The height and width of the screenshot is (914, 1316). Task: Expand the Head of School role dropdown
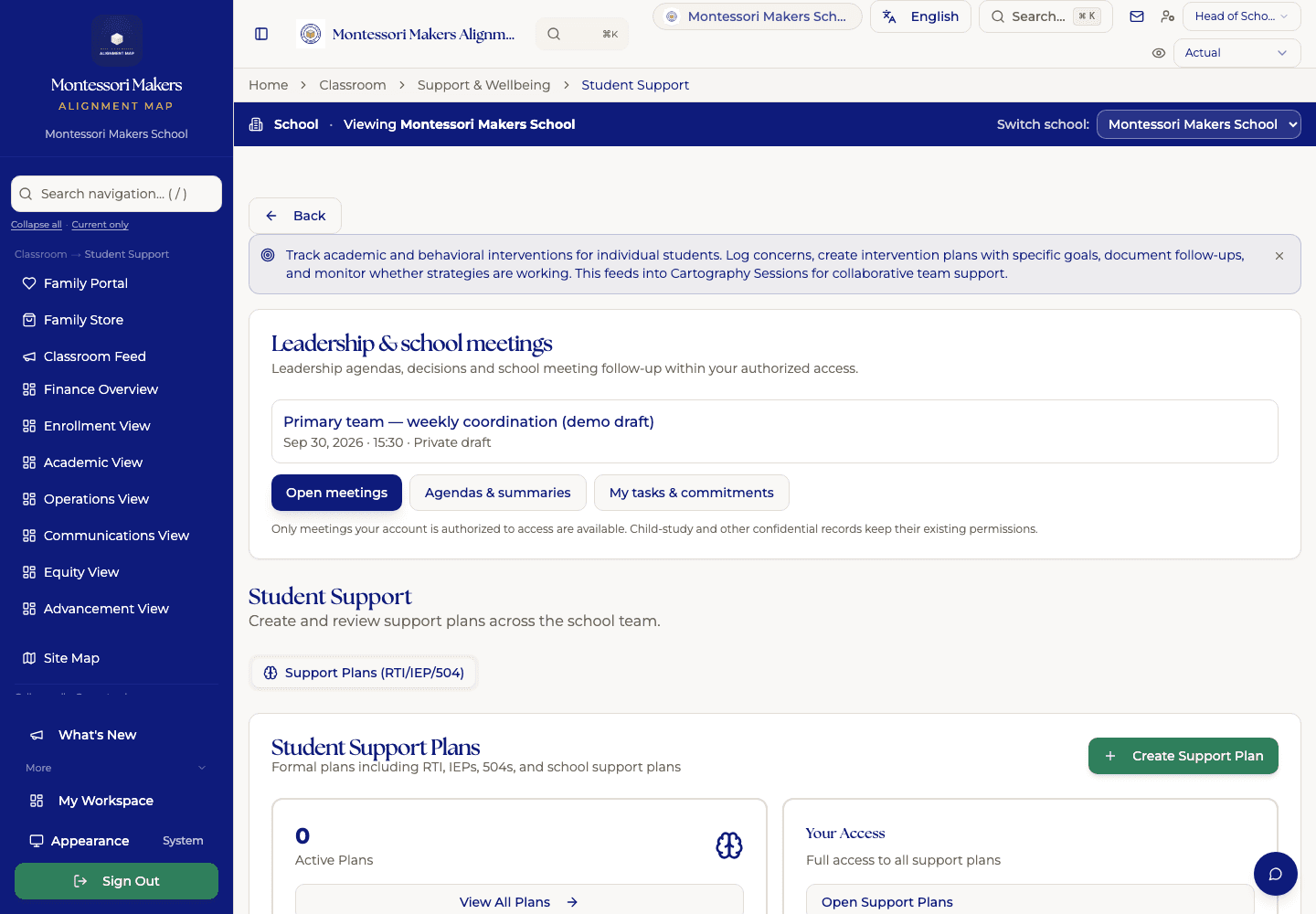pyautogui.click(x=1241, y=16)
